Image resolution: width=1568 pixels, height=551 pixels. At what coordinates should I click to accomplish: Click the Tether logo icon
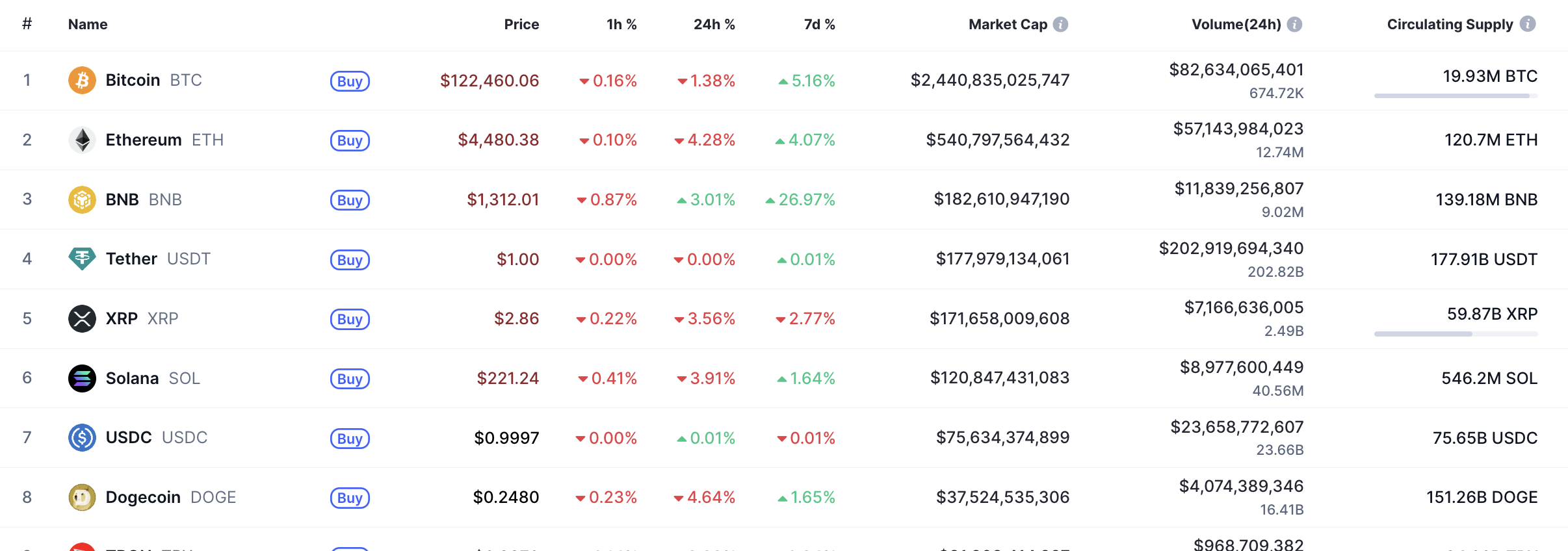pyautogui.click(x=82, y=259)
